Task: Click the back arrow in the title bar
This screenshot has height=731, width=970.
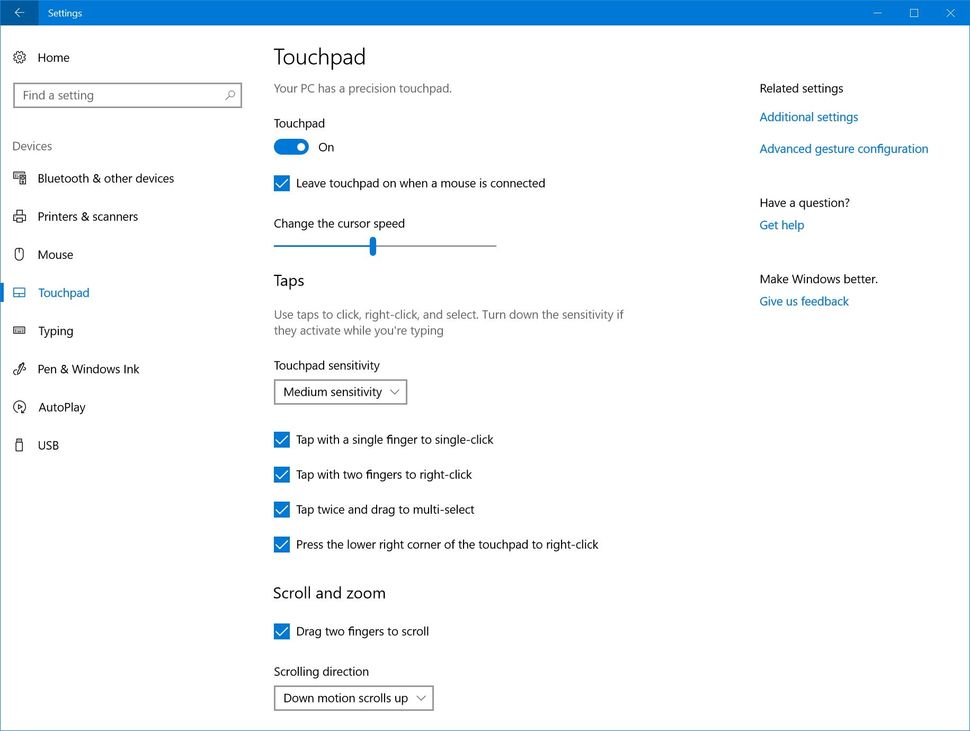Action: (19, 13)
